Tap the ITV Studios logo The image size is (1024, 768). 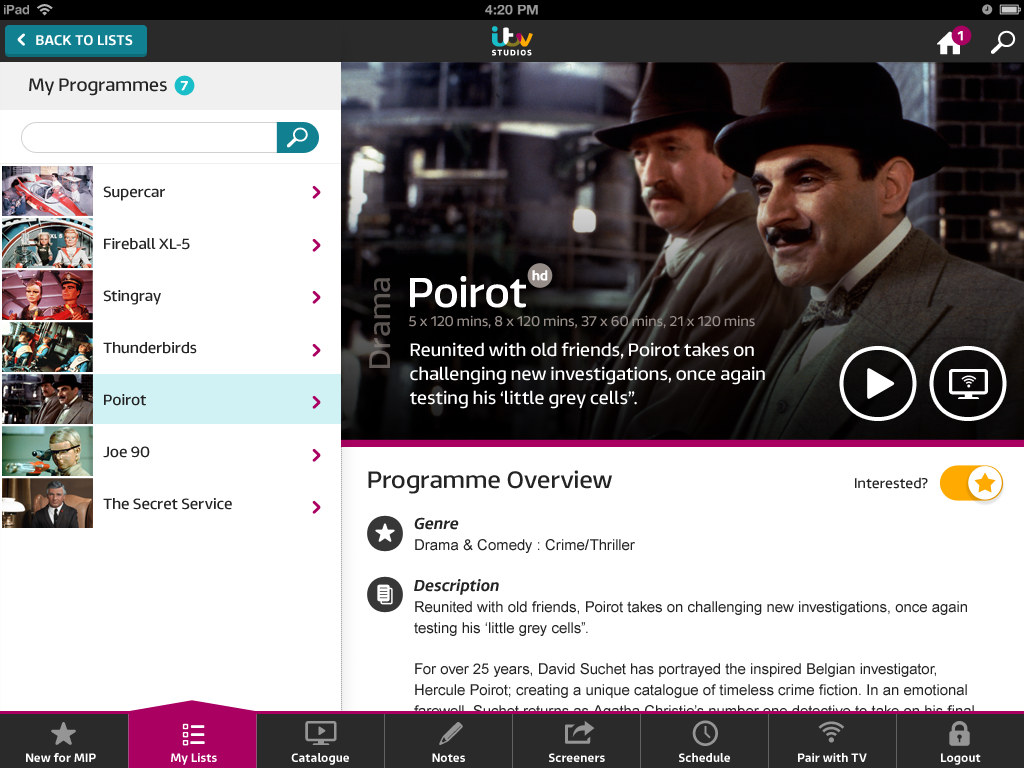pos(512,41)
